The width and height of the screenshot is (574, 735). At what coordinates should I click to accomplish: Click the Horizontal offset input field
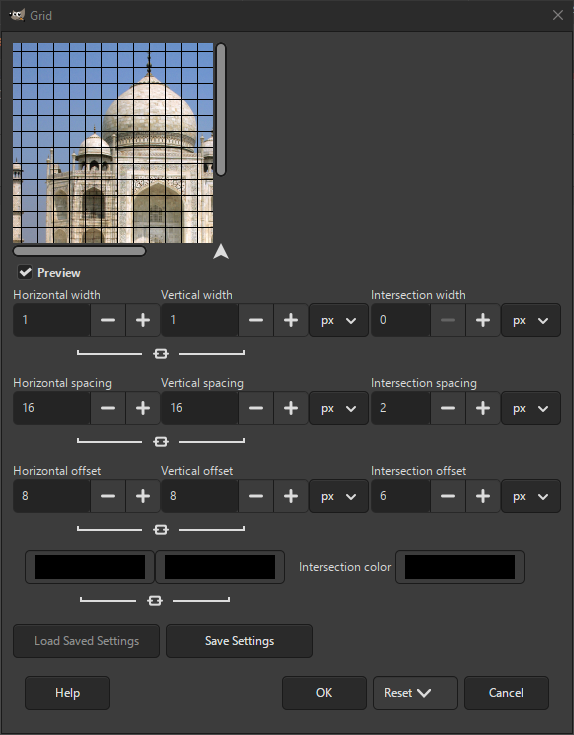pos(52,496)
